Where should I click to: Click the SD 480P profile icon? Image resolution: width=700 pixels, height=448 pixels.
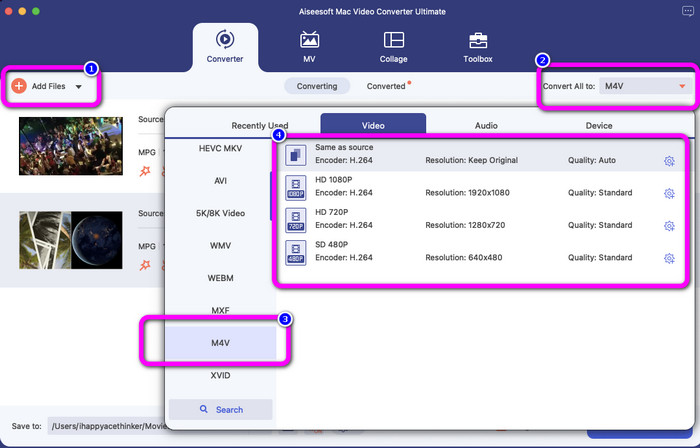[x=296, y=253]
